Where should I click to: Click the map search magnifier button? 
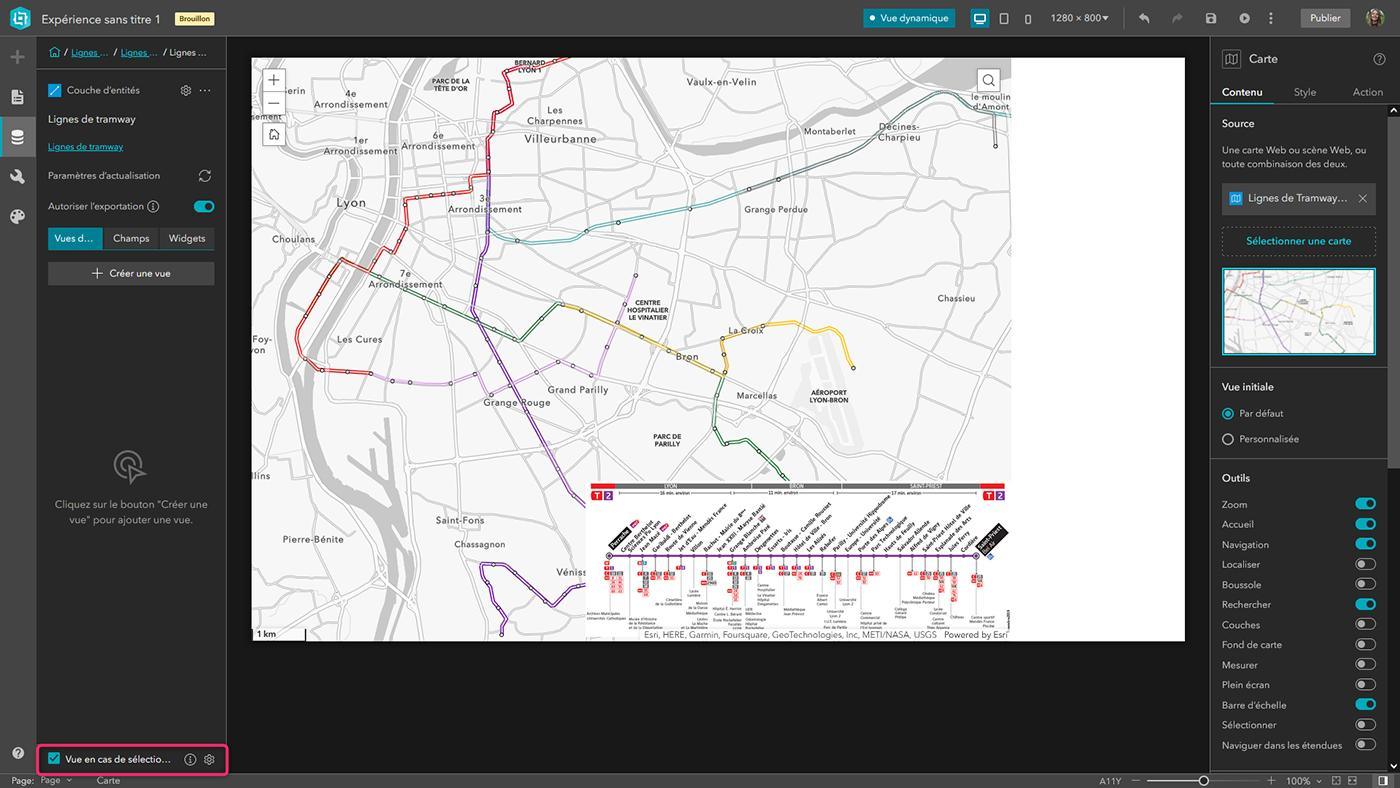coord(988,80)
